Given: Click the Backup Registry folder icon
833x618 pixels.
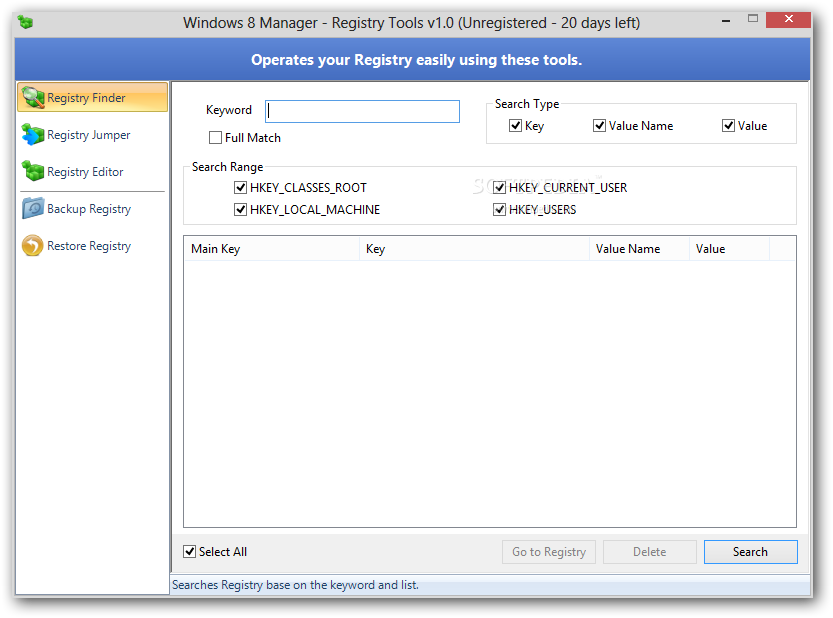Looking at the screenshot, I should (x=33, y=208).
